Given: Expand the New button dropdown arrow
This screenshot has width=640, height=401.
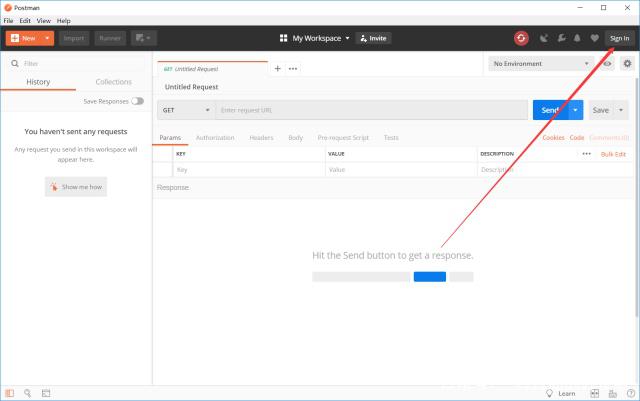Looking at the screenshot, I should [47, 38].
